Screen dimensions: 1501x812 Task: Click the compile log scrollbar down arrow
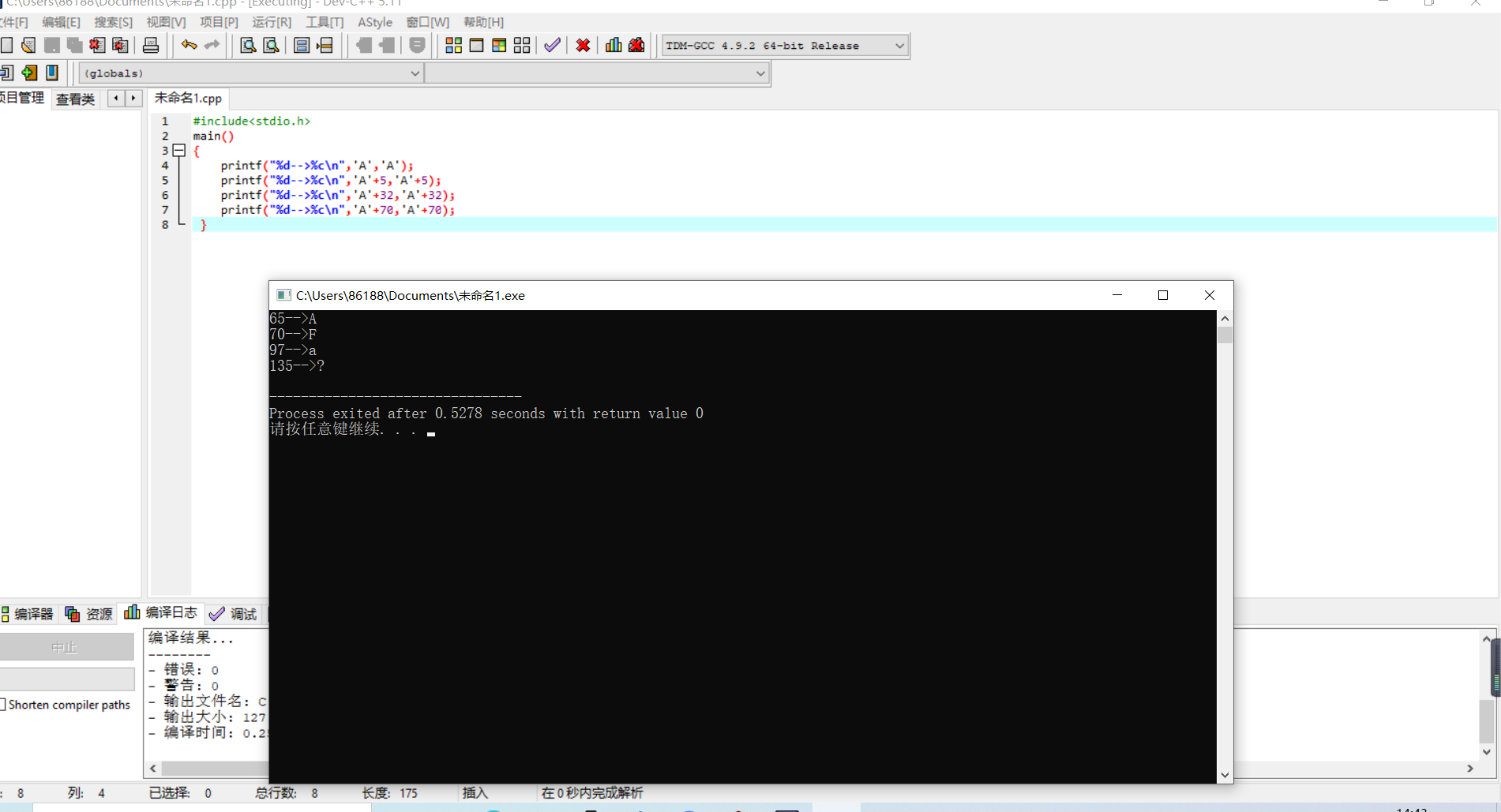[1487, 752]
